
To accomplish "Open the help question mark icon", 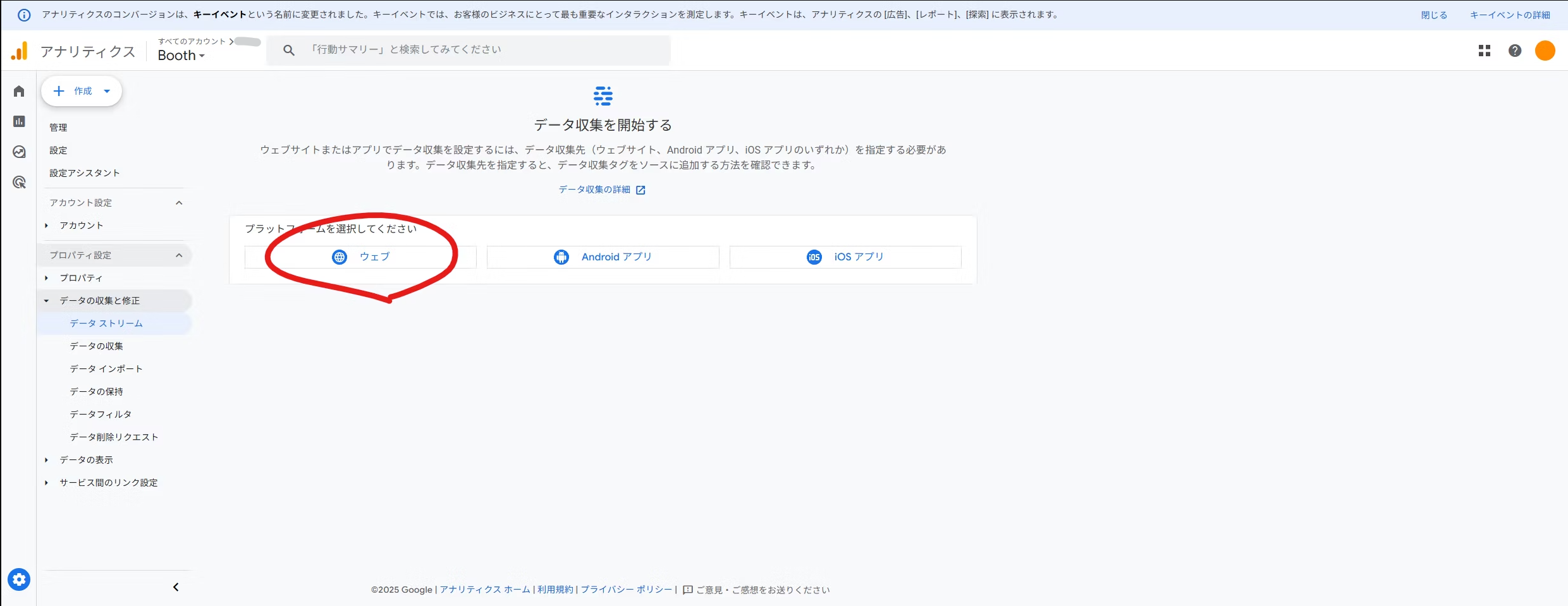I will (1515, 51).
